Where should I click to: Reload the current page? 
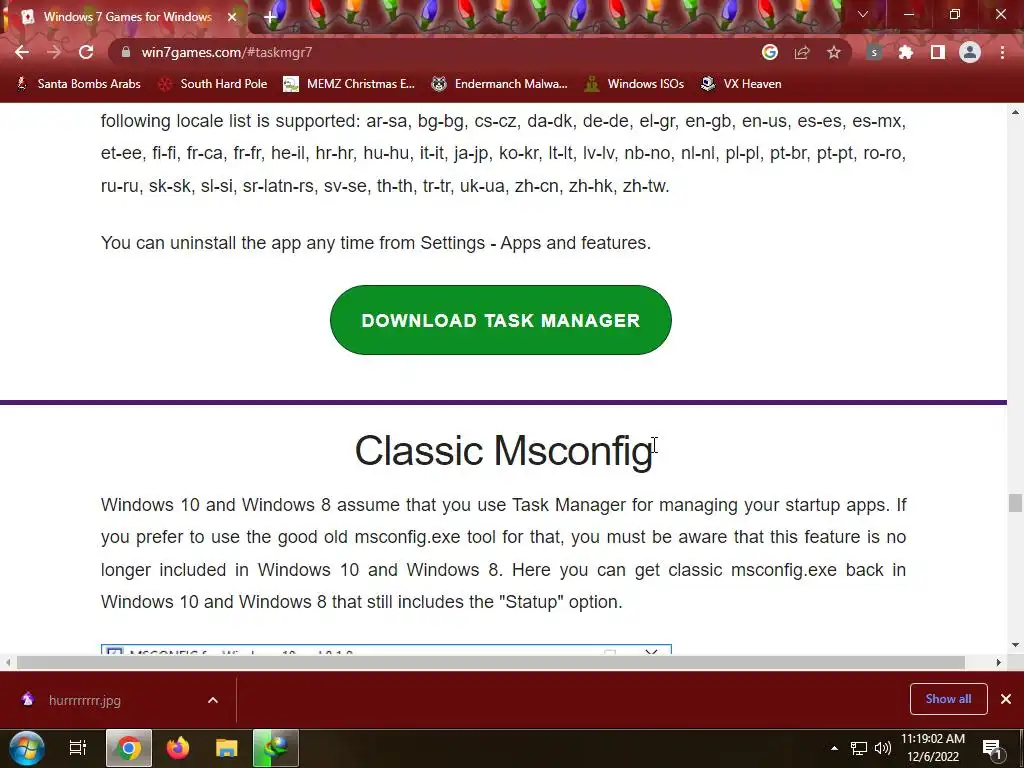[x=86, y=52]
